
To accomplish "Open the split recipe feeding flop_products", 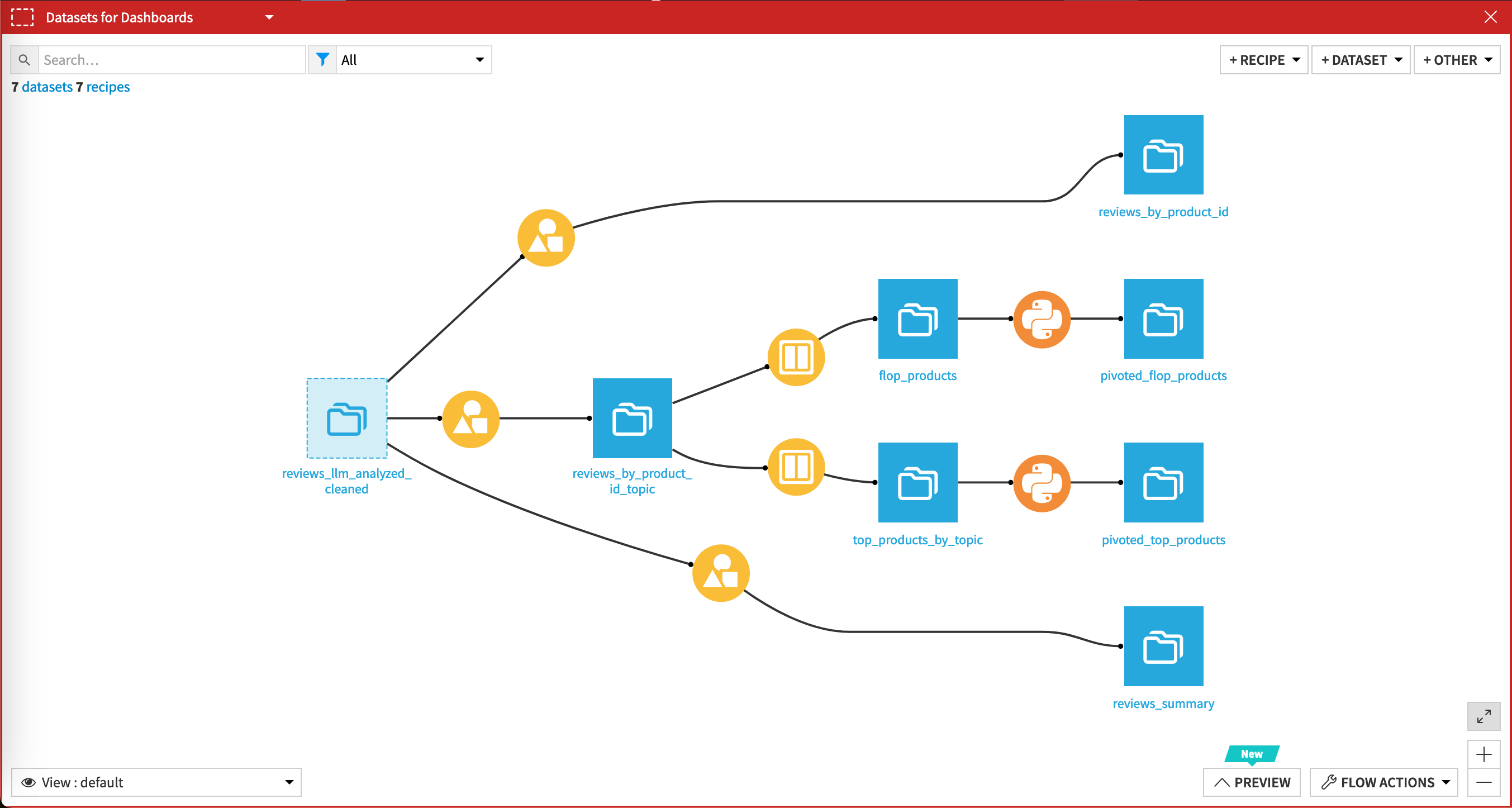I will pos(796,358).
